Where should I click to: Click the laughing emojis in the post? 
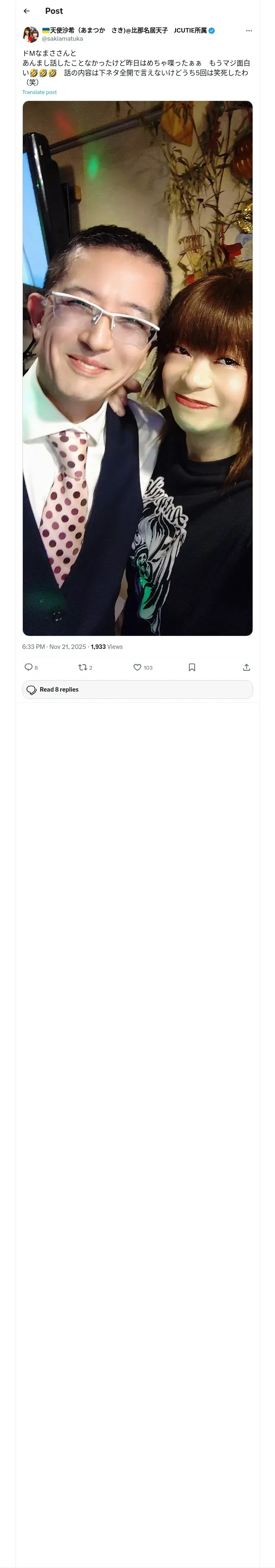[43, 73]
